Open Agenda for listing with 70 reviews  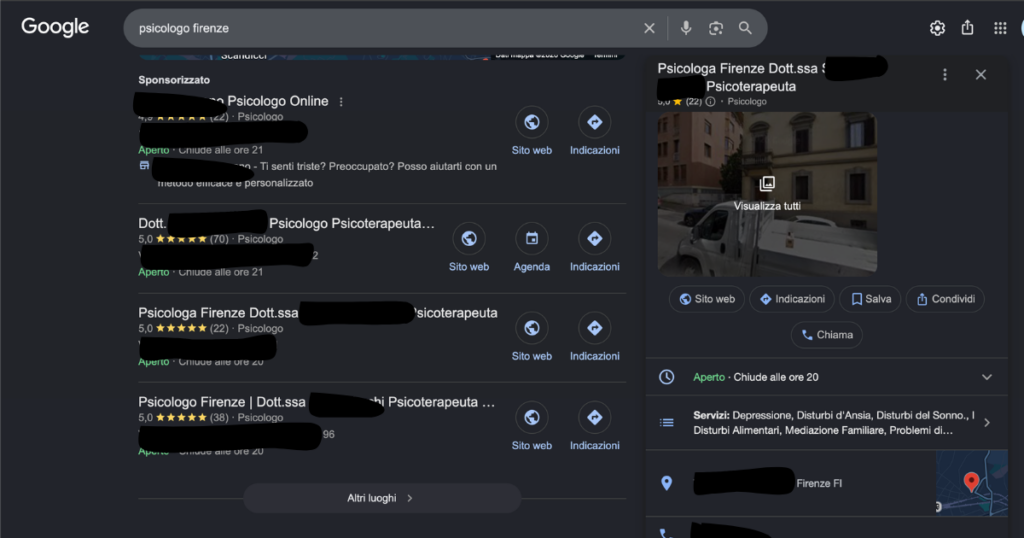pos(532,249)
